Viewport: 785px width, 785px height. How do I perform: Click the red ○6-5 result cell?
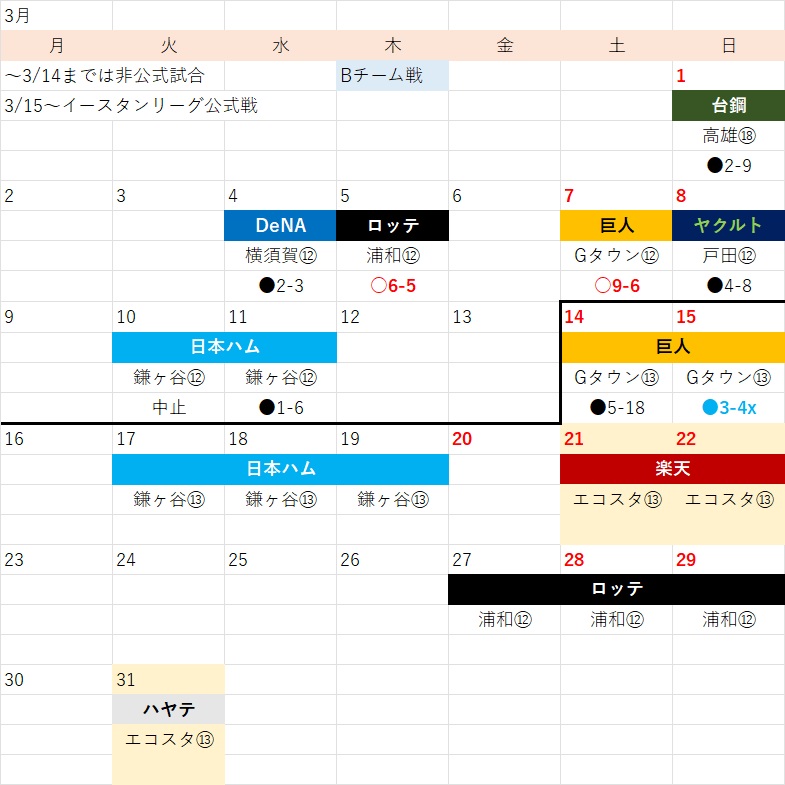click(392, 286)
